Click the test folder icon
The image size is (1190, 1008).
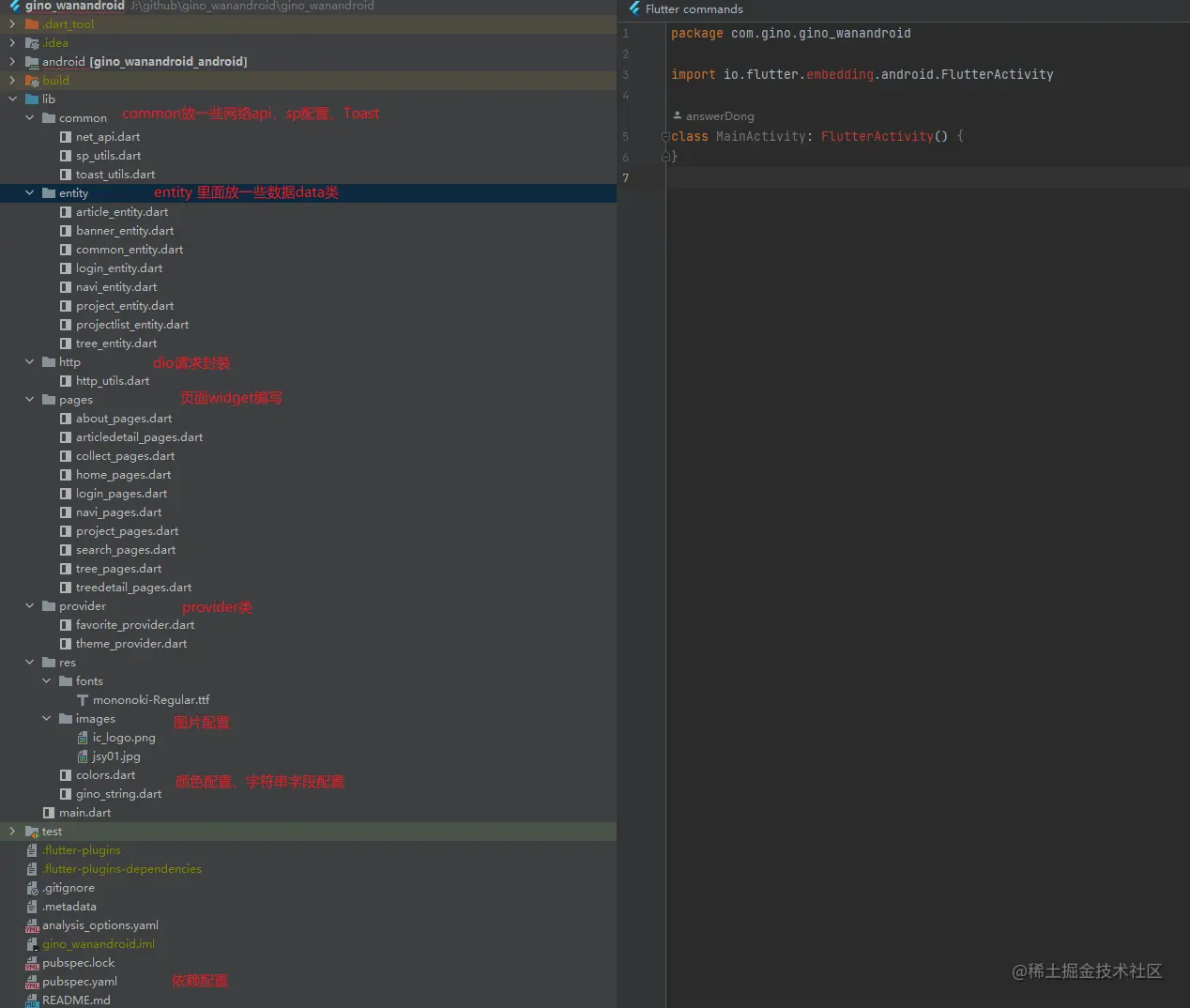click(x=32, y=832)
